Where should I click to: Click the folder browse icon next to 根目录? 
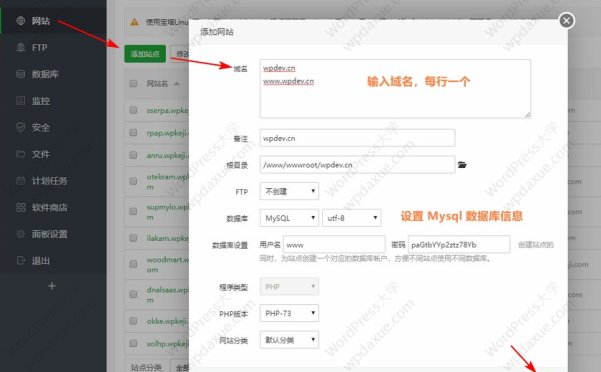tap(462, 165)
